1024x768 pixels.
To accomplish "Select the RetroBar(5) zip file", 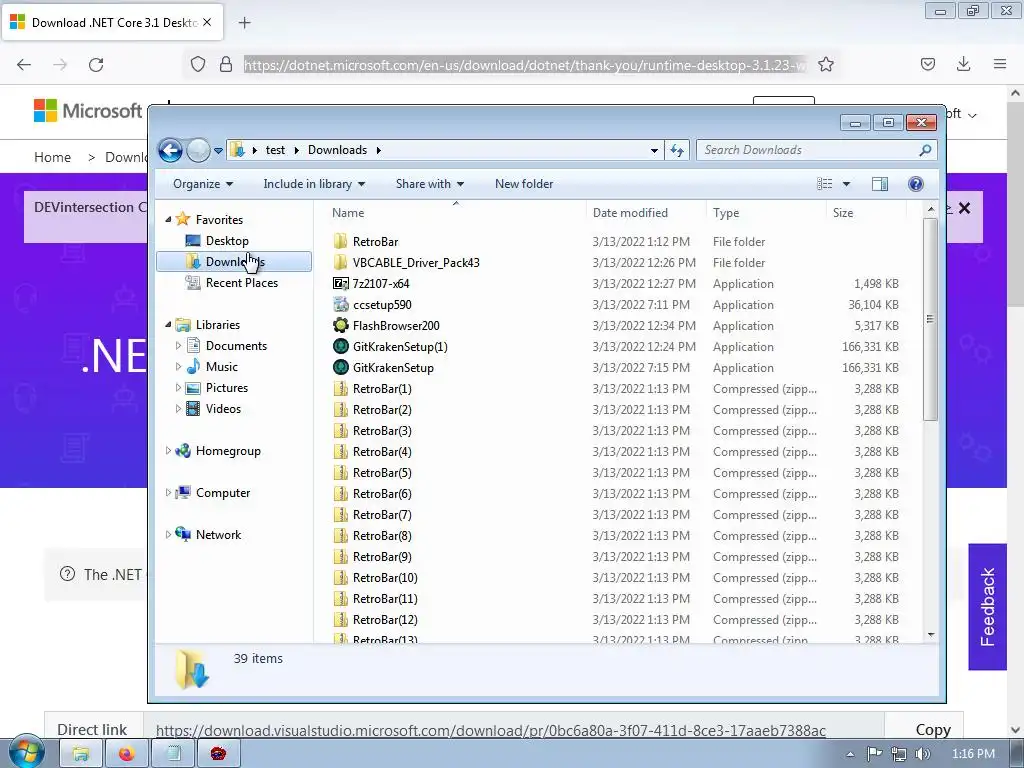I will coord(382,473).
